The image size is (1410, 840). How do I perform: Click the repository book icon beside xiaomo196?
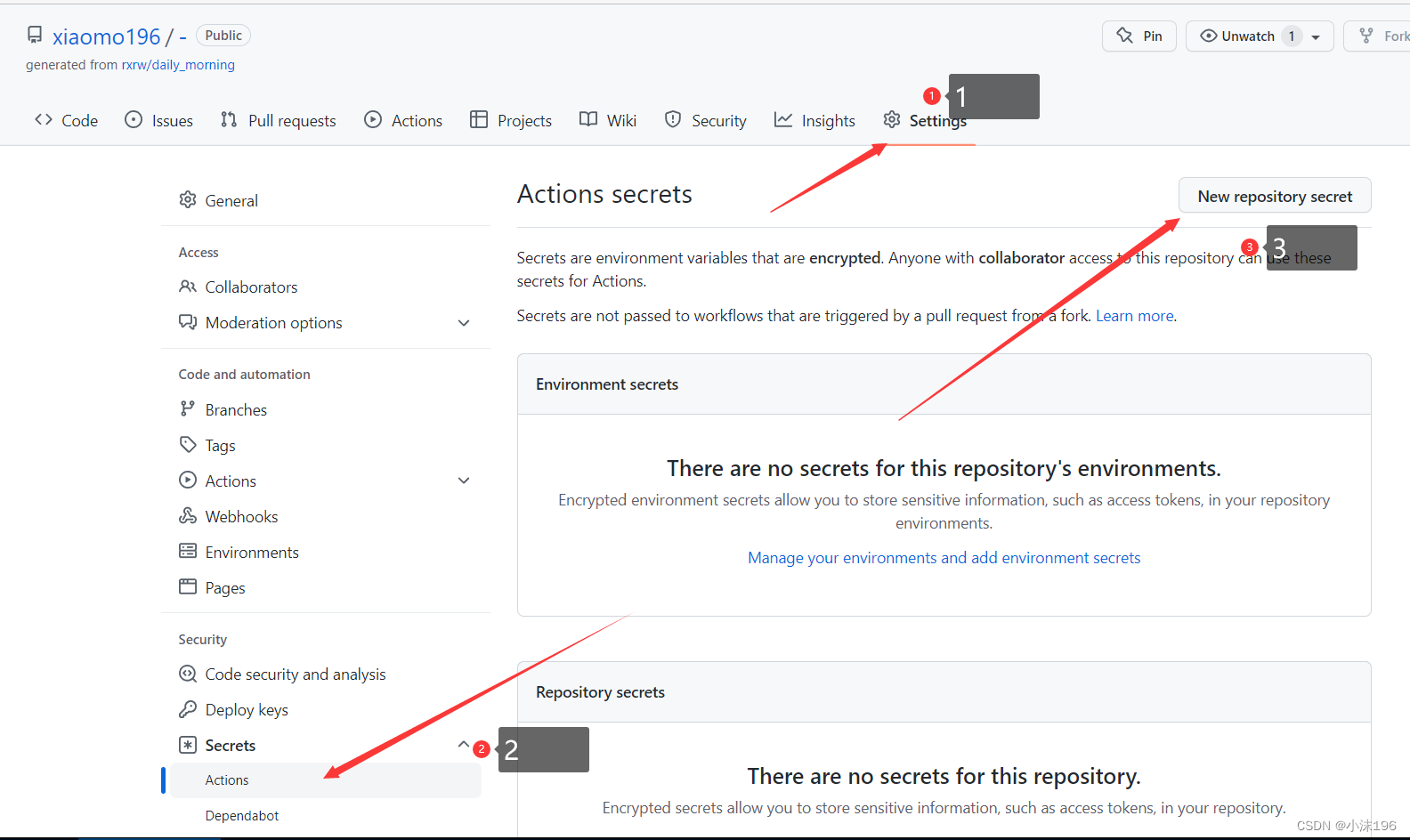tap(35, 35)
